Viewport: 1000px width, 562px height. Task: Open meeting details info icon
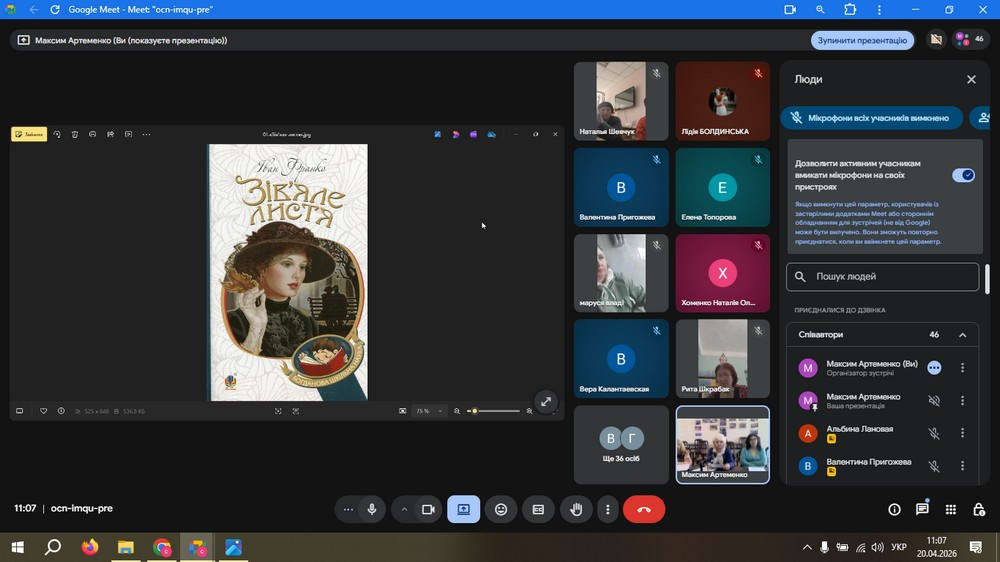[x=894, y=509]
